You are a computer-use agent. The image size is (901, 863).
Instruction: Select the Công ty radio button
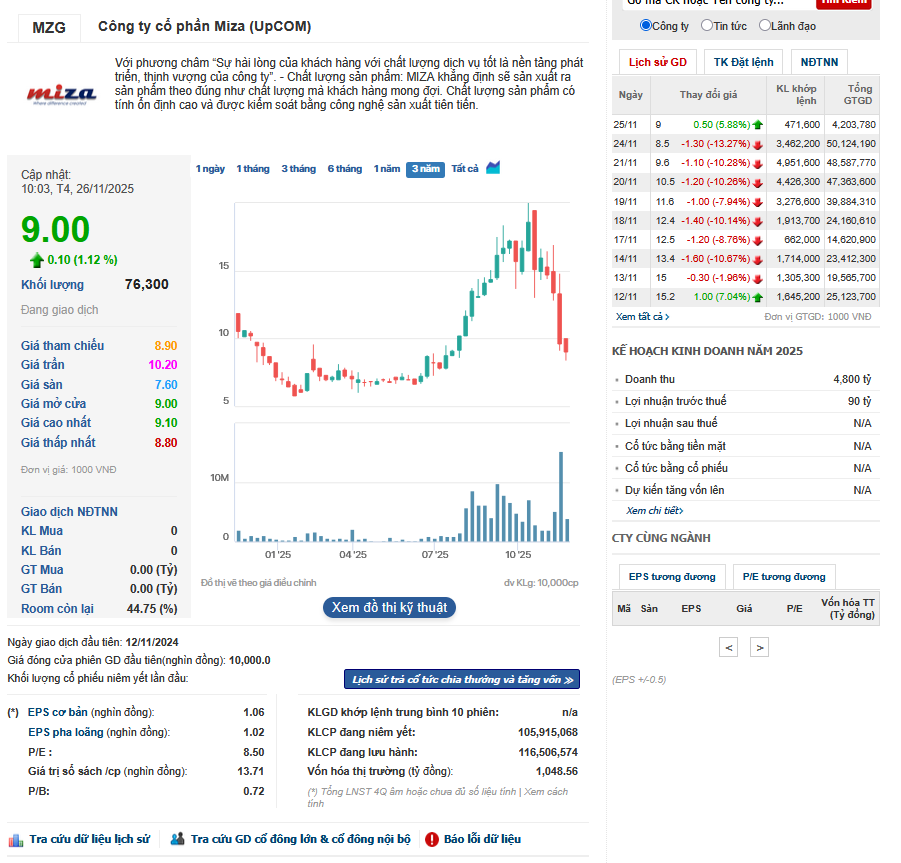[x=646, y=25]
